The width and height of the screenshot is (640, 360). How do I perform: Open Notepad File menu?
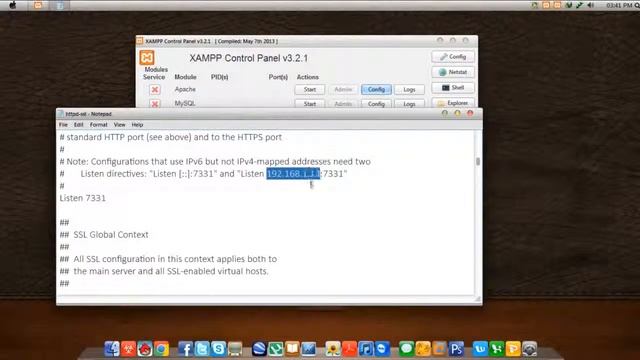coord(63,124)
